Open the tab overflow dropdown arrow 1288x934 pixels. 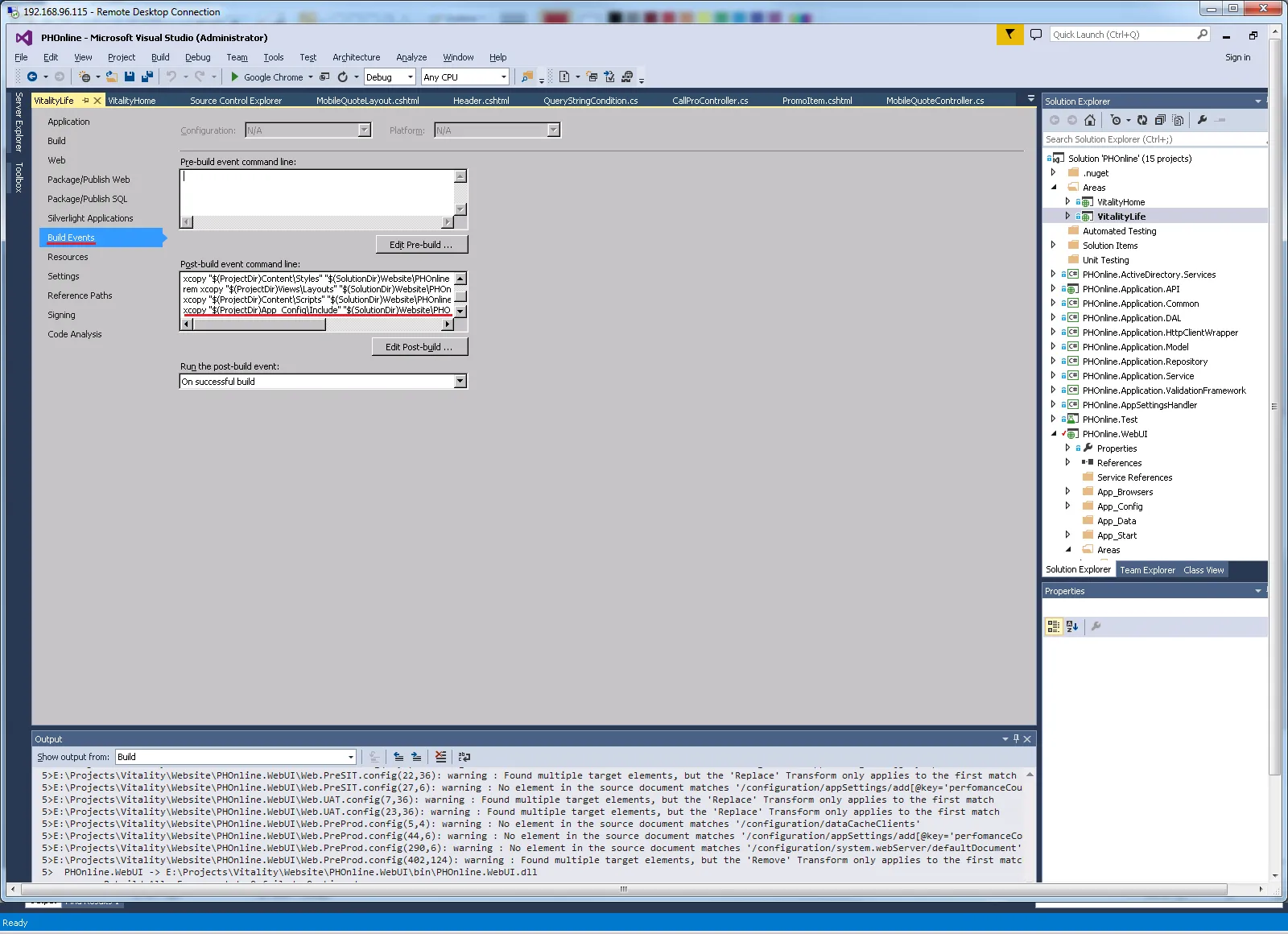tap(1031, 99)
